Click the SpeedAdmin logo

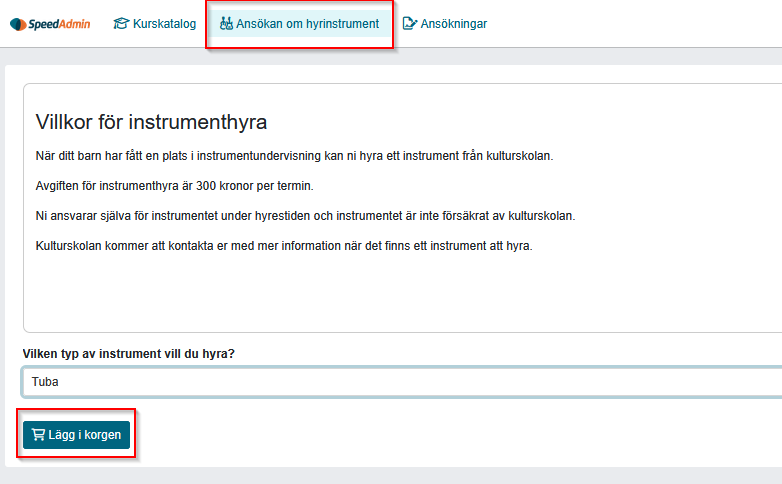50,24
